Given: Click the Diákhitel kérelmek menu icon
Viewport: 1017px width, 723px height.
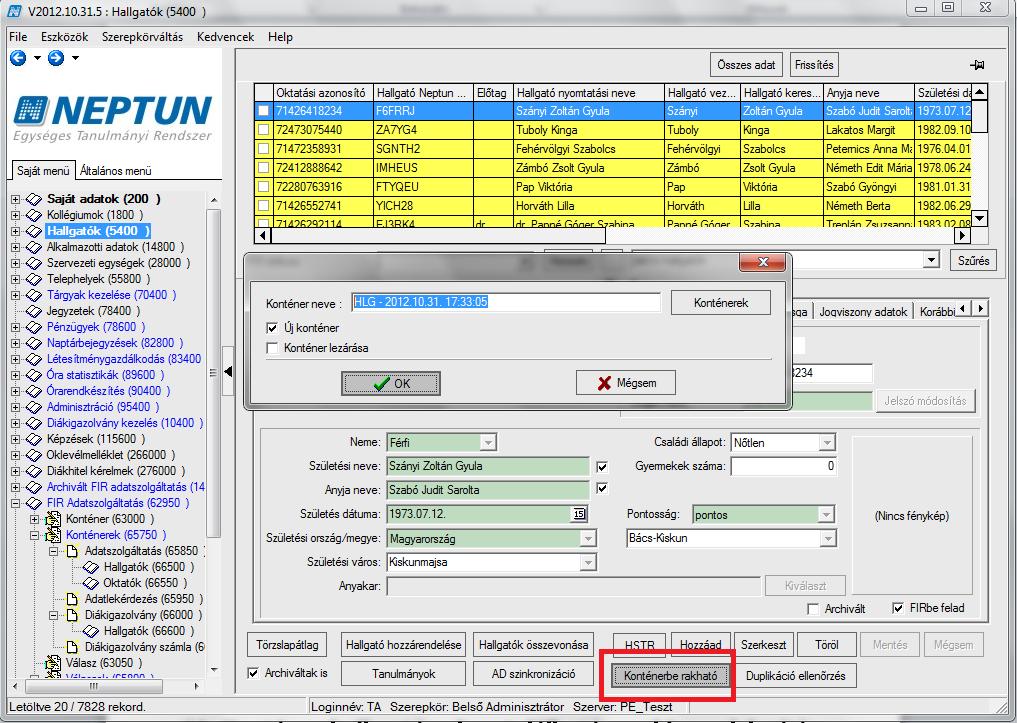Looking at the screenshot, I should tap(34, 471).
